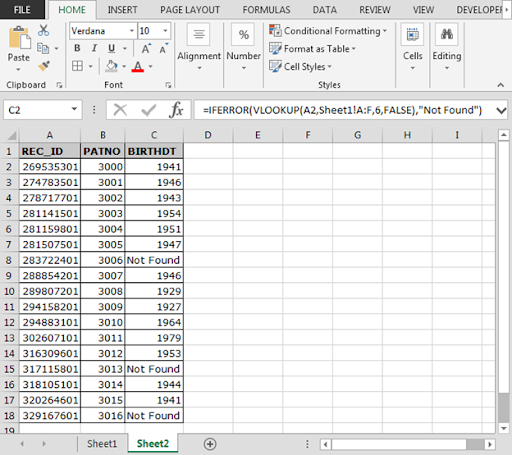Switch to the INSERT tab
The image size is (512, 455).
pyautogui.click(x=122, y=10)
